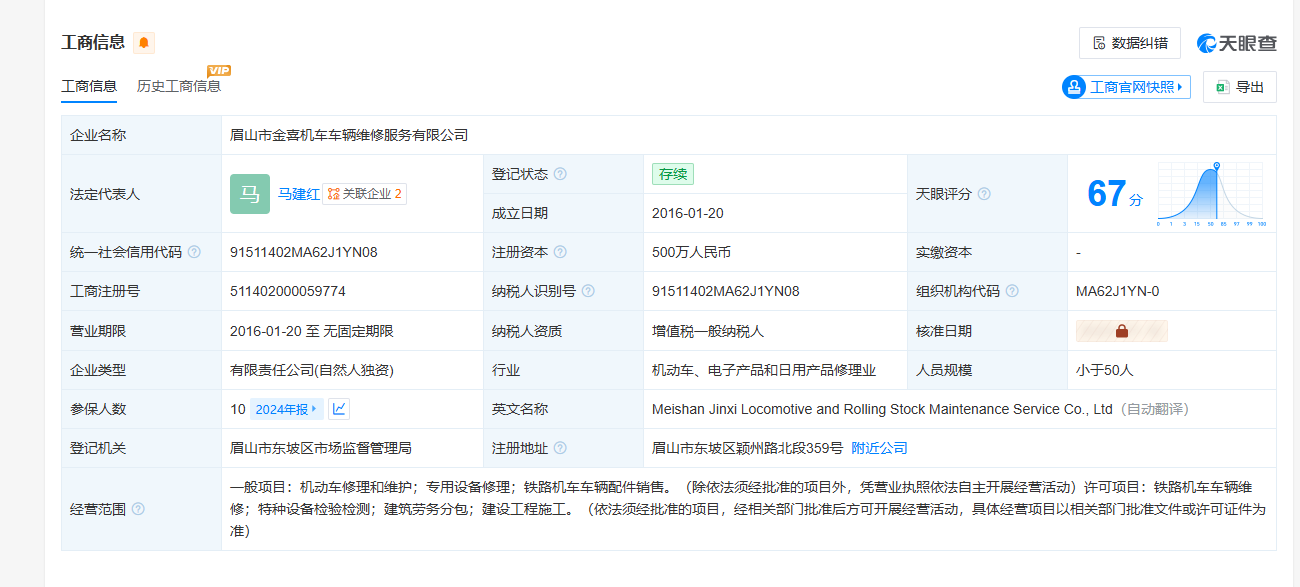Click help icon beside 注册地址

[560, 448]
